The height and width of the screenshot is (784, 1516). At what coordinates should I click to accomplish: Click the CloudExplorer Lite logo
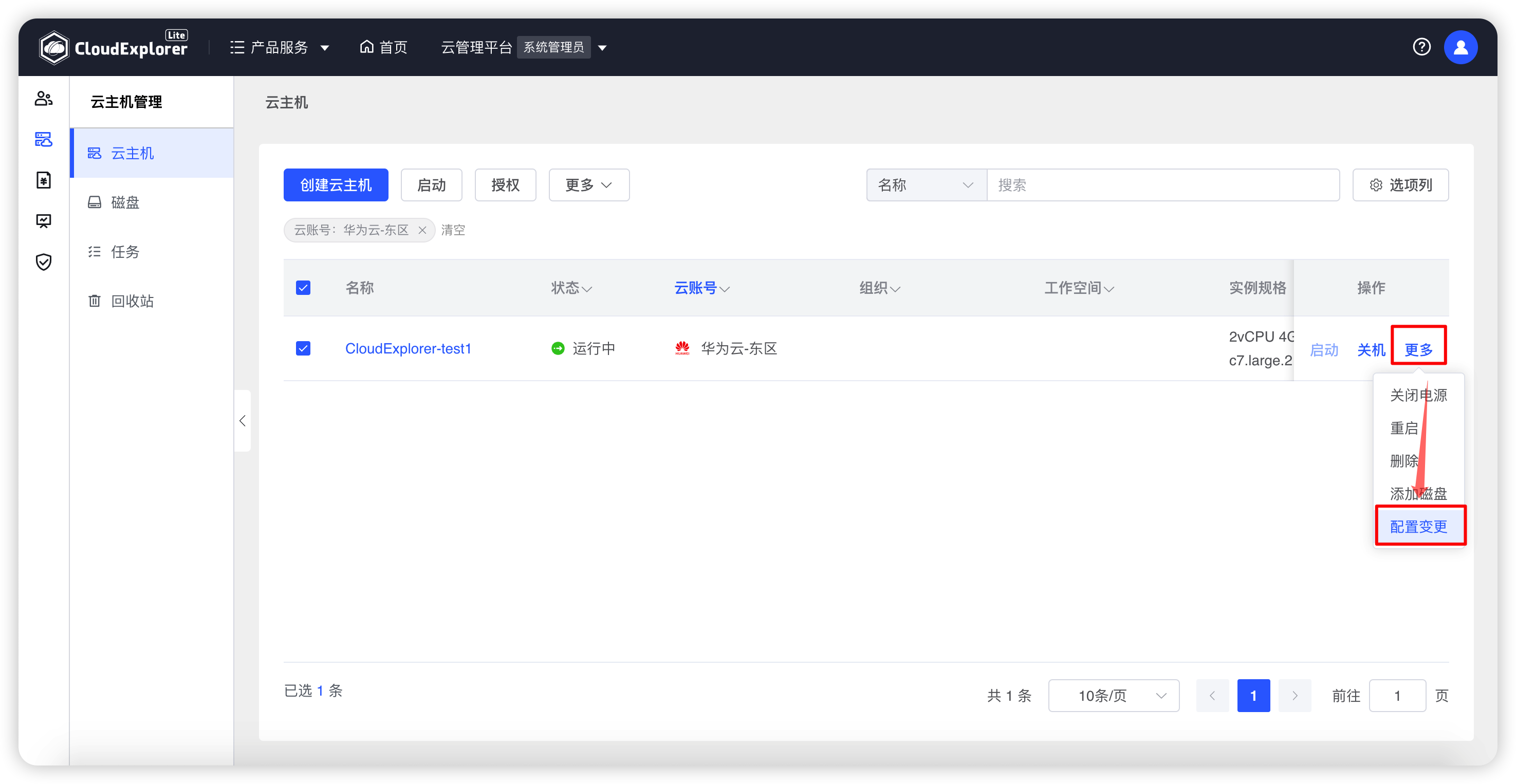pos(113,47)
